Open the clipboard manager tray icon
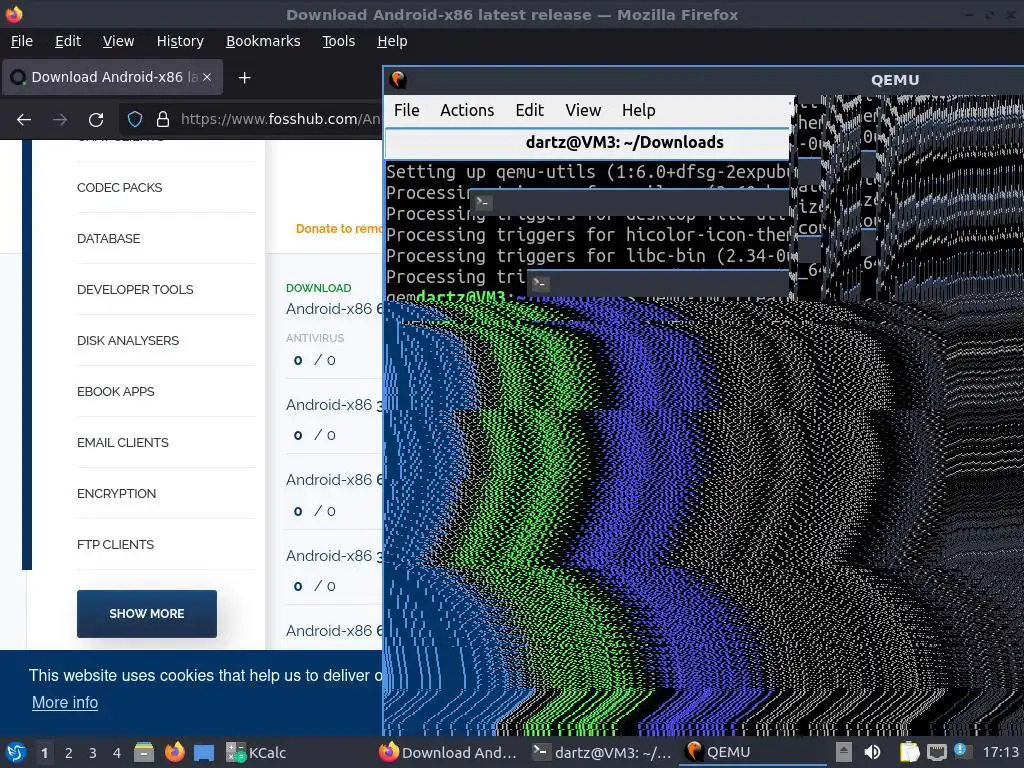This screenshot has width=1024, height=768. [x=909, y=752]
